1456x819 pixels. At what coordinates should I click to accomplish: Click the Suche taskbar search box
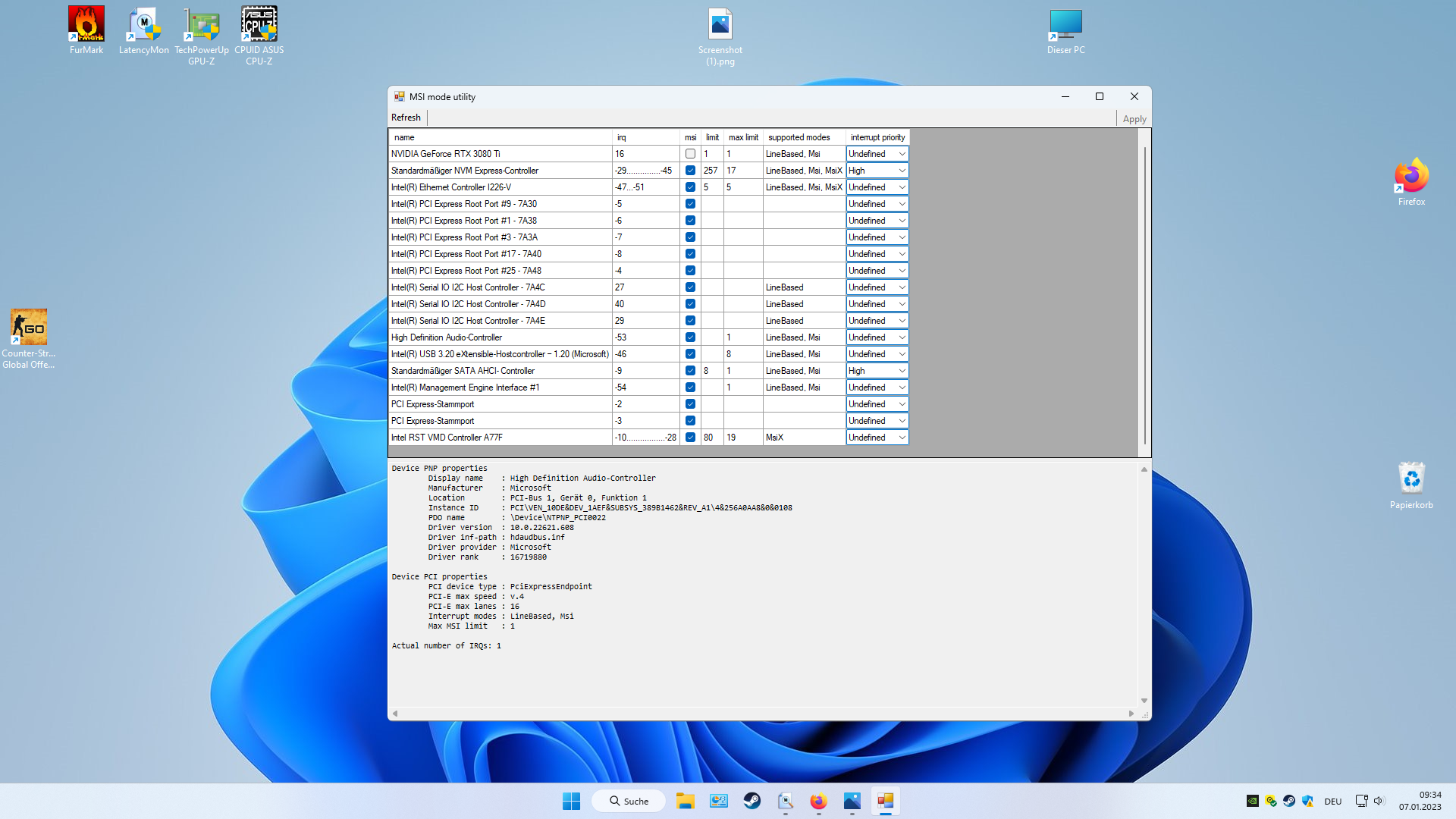[x=629, y=801]
